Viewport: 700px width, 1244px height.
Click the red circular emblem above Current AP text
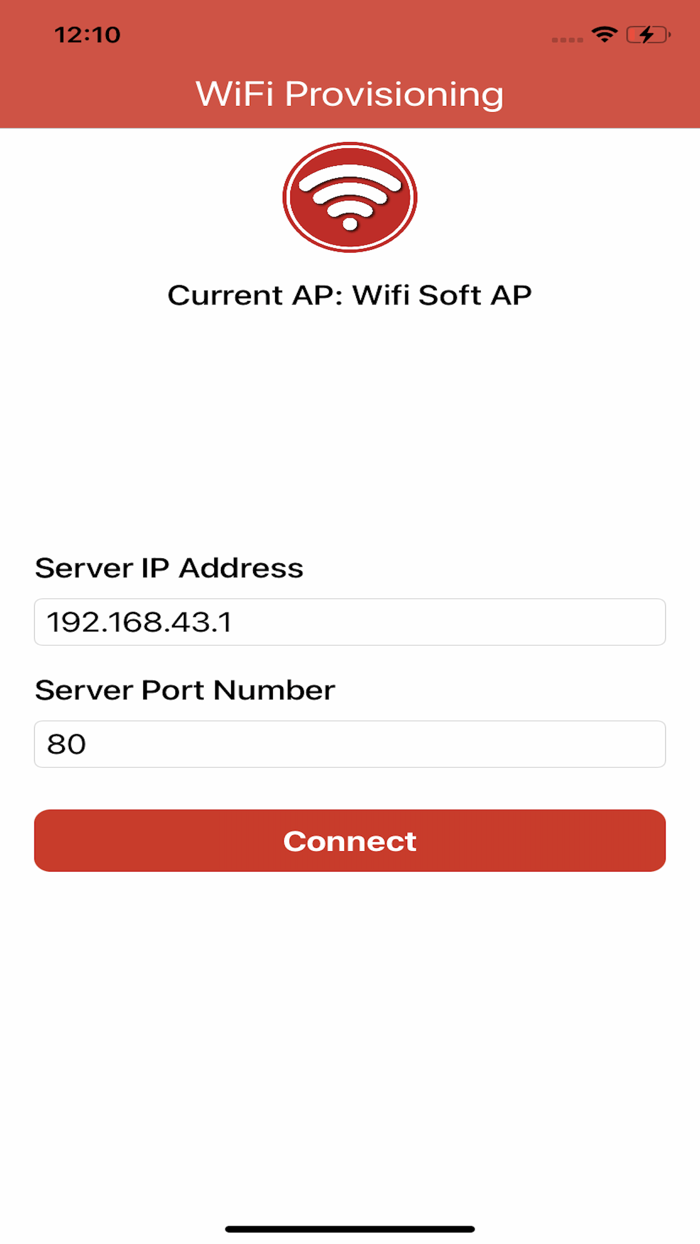[x=350, y=196]
